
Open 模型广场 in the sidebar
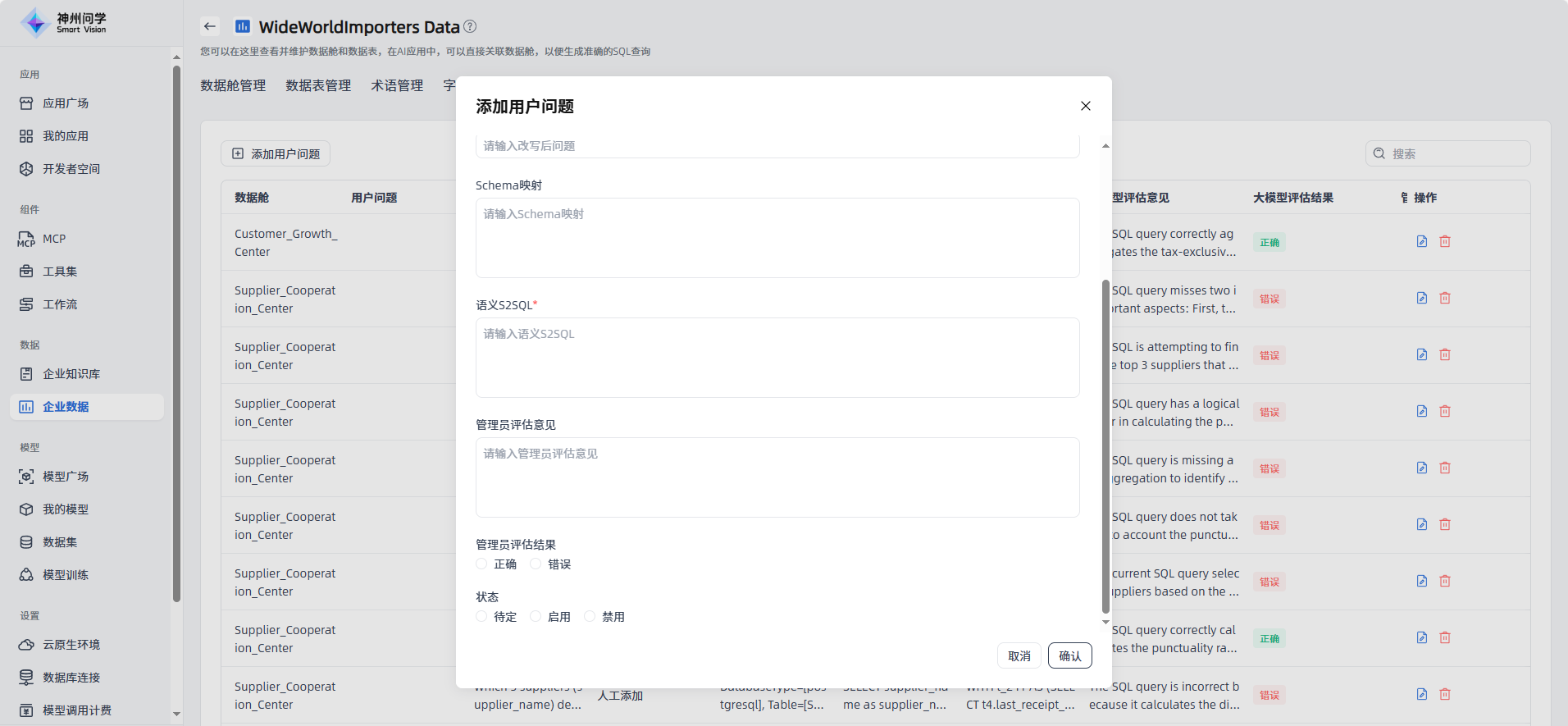(x=65, y=477)
